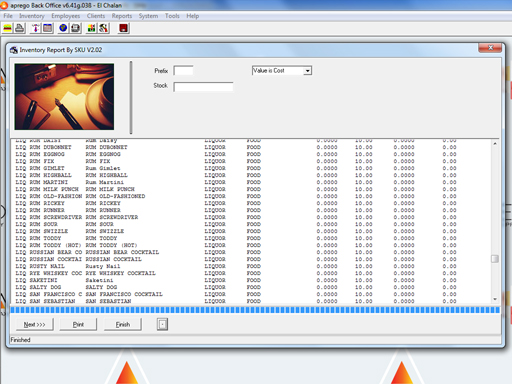The image size is (512, 384).
Task: Open the Inventory menu
Action: (x=32, y=16)
